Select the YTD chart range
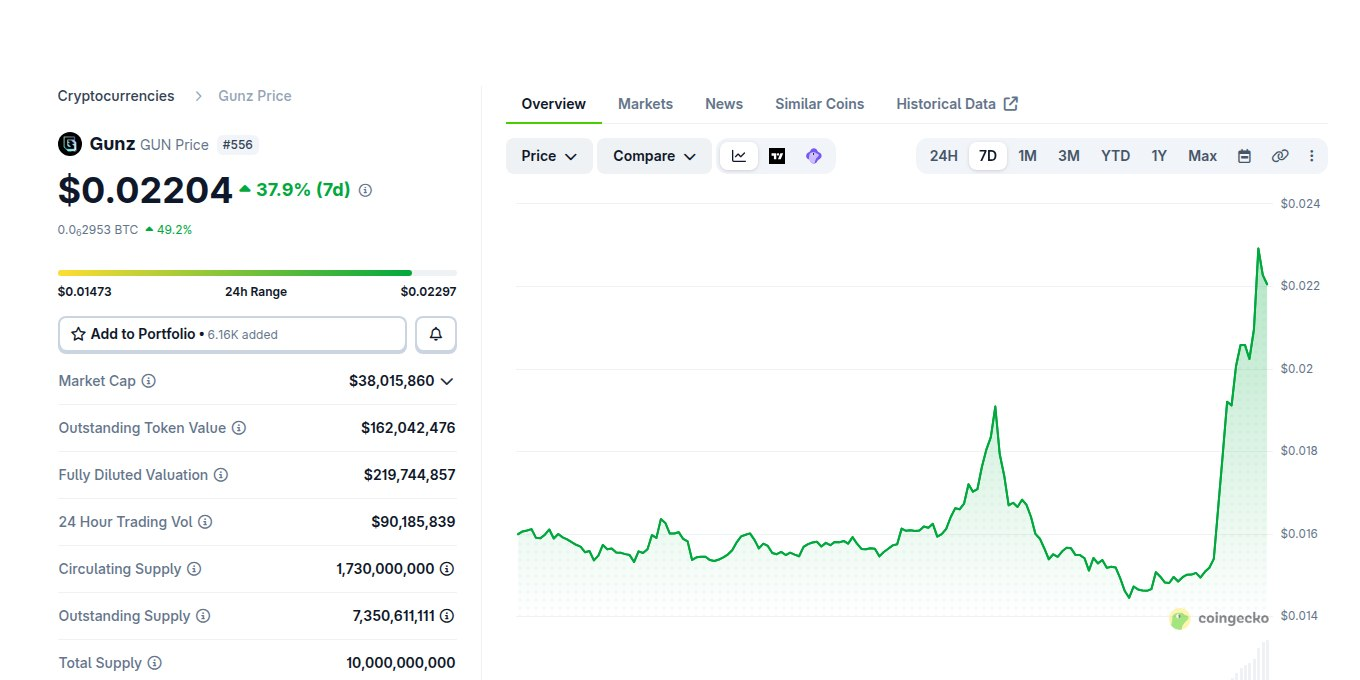This screenshot has width=1360, height=680. coord(1116,156)
